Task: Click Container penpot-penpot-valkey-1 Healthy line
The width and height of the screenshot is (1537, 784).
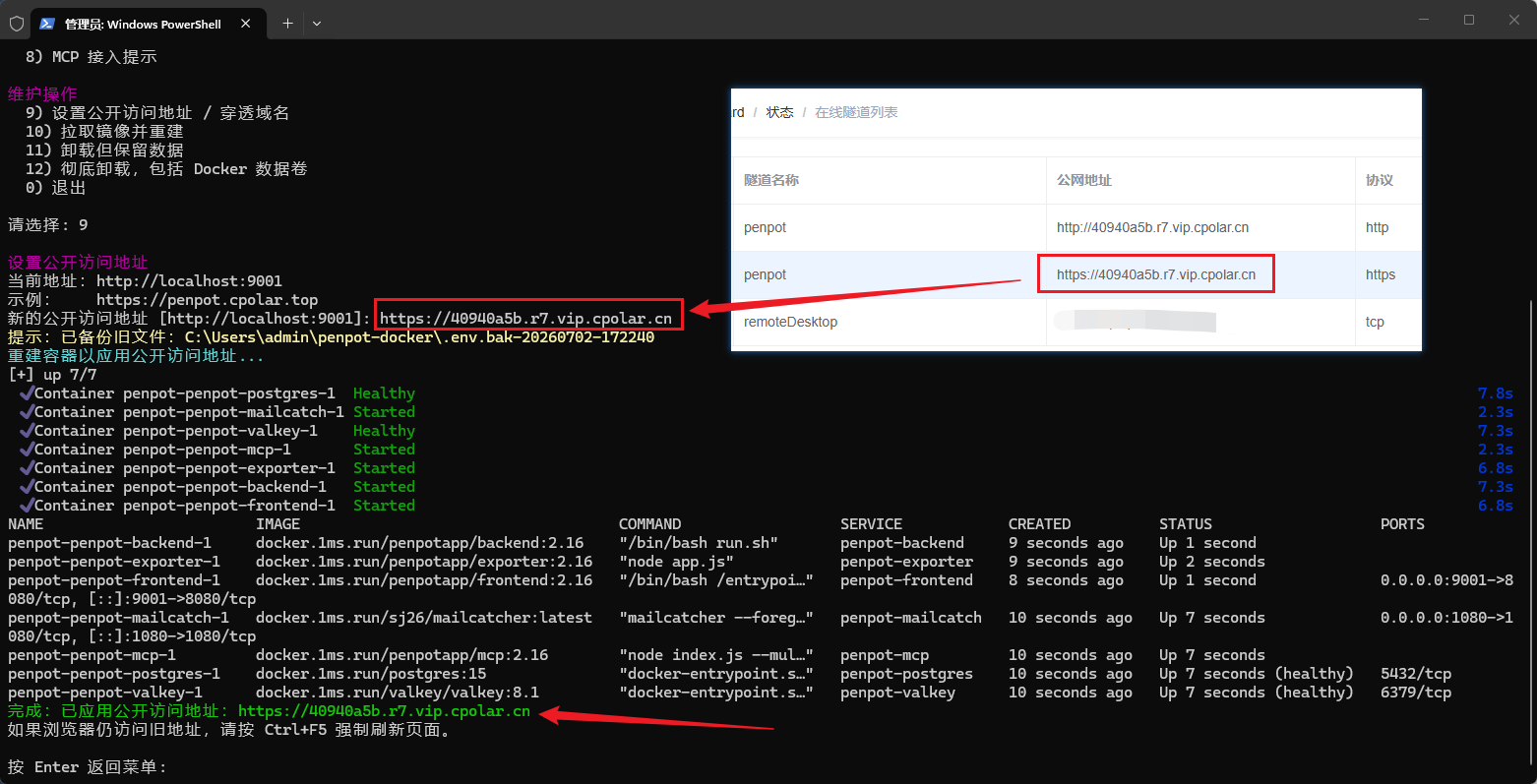Action: pyautogui.click(x=216, y=431)
